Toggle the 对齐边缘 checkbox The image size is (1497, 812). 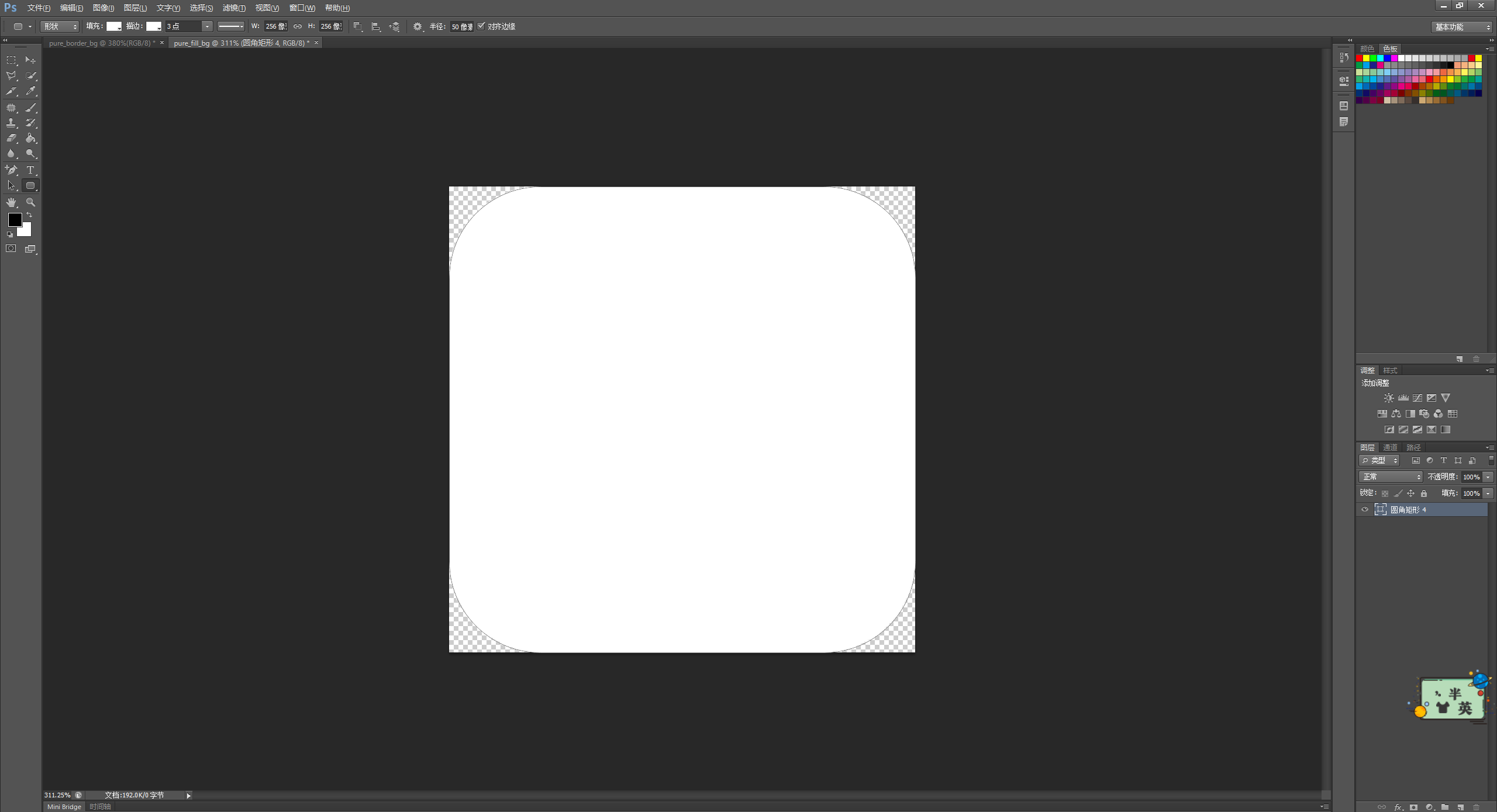coord(481,26)
